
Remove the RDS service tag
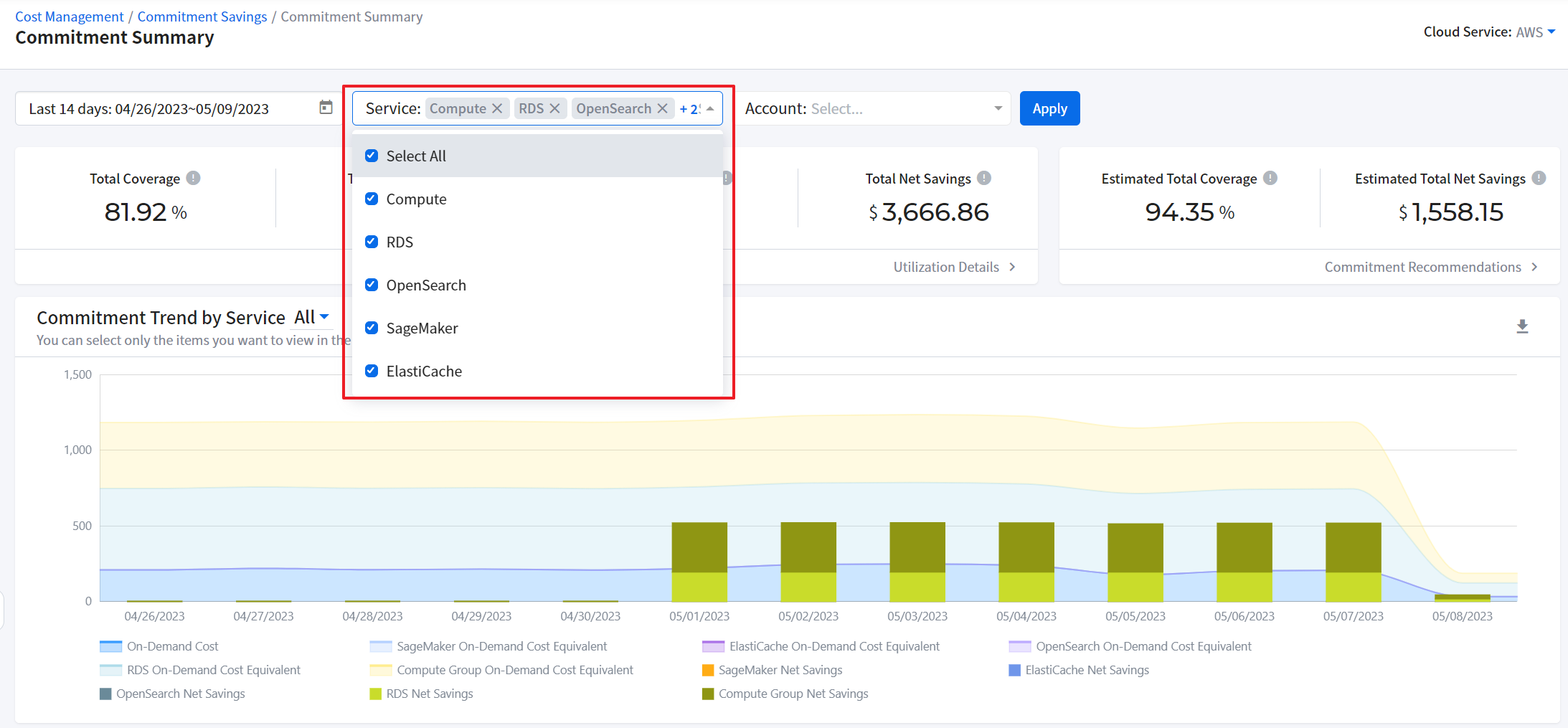[x=554, y=108]
